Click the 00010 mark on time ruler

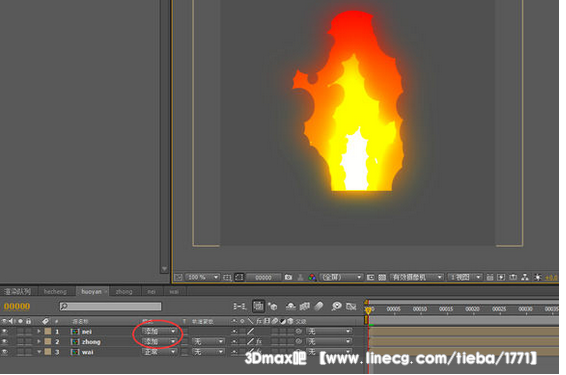pyautogui.click(x=420, y=309)
